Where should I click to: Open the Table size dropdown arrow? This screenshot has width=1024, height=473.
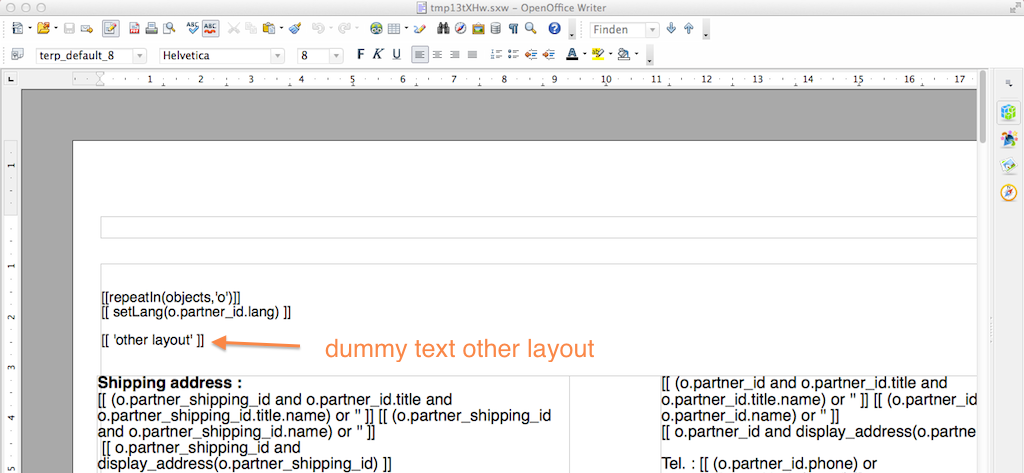[406, 29]
